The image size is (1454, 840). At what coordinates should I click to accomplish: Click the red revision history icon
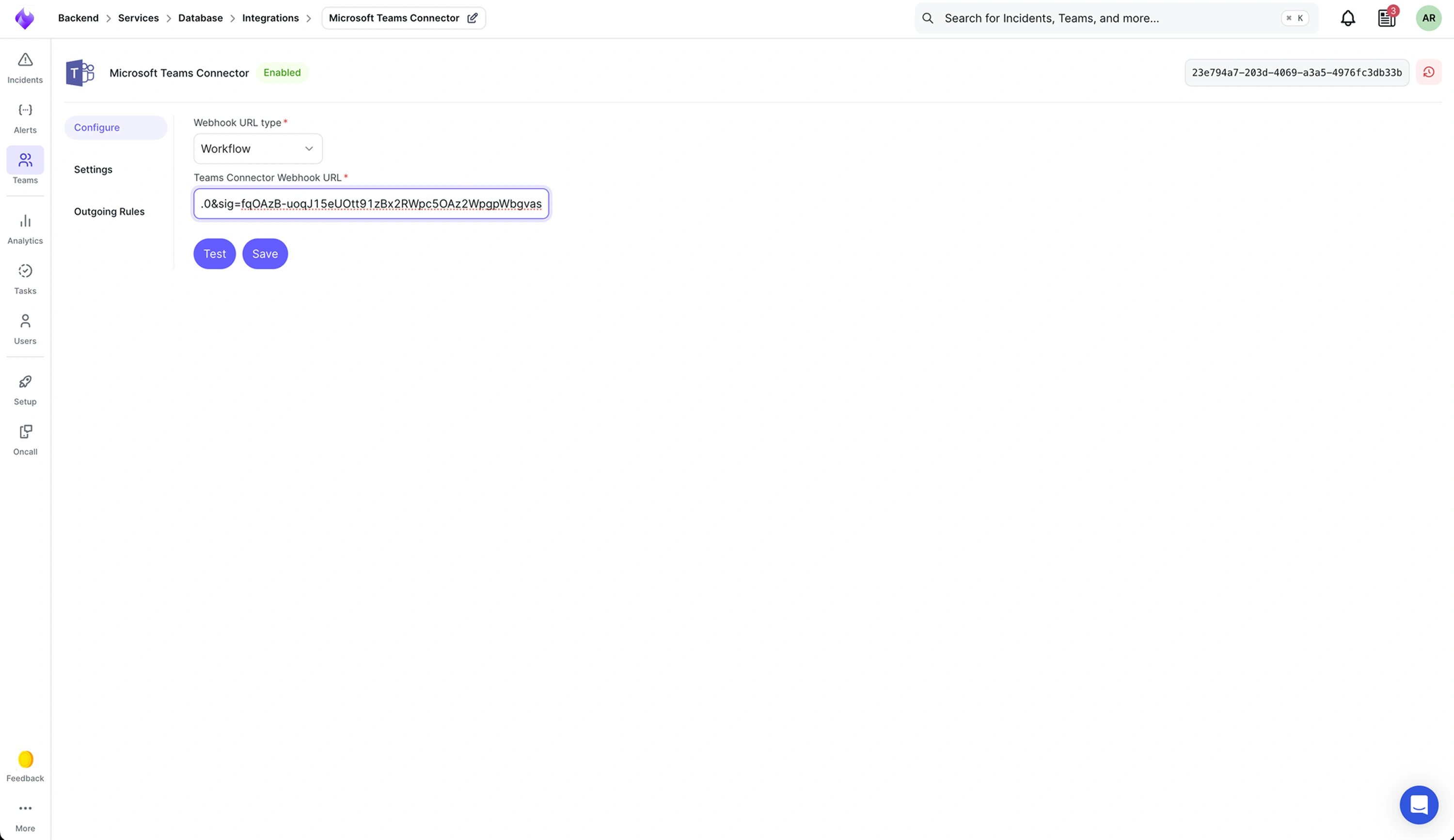[x=1429, y=72]
